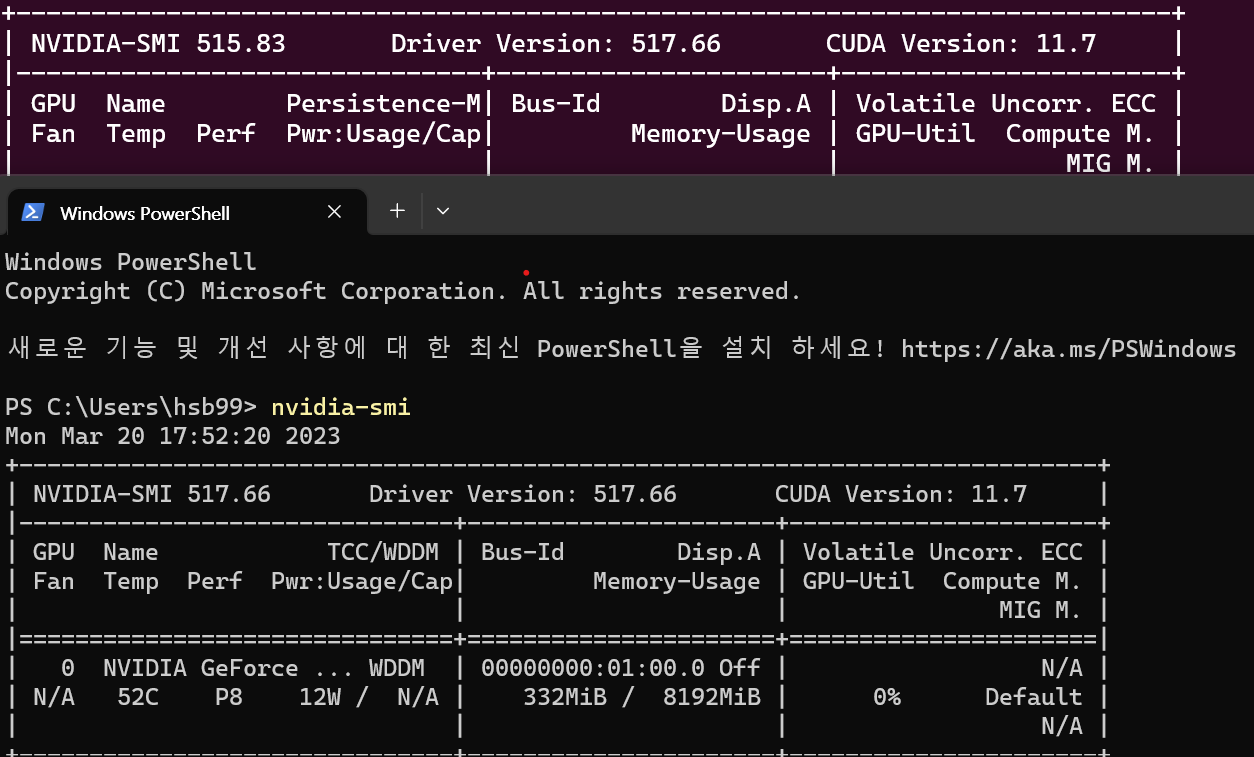Click the Memory-Usage header in PowerShell window
This screenshot has height=757, width=1254.
pos(677,581)
